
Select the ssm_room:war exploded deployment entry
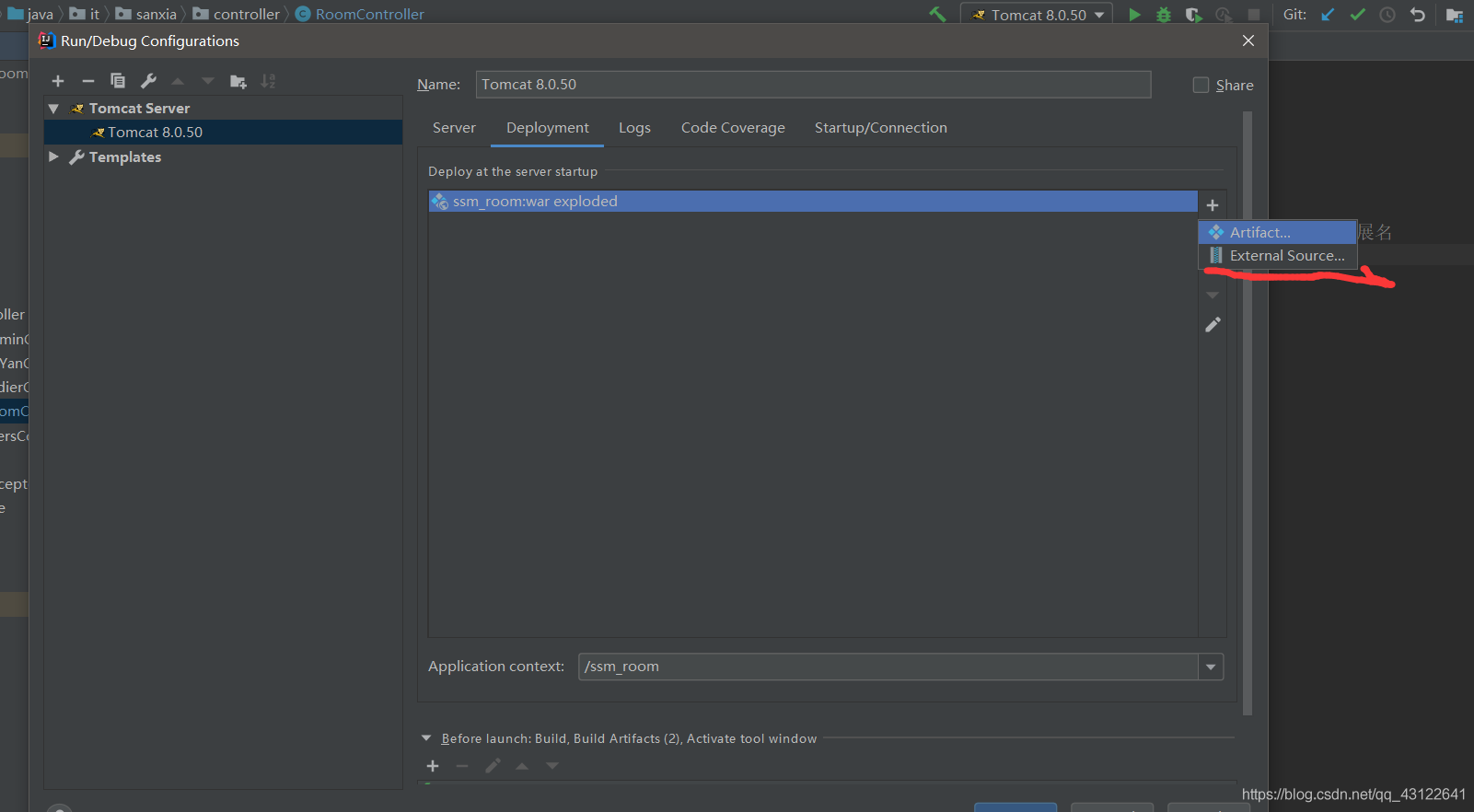point(813,202)
